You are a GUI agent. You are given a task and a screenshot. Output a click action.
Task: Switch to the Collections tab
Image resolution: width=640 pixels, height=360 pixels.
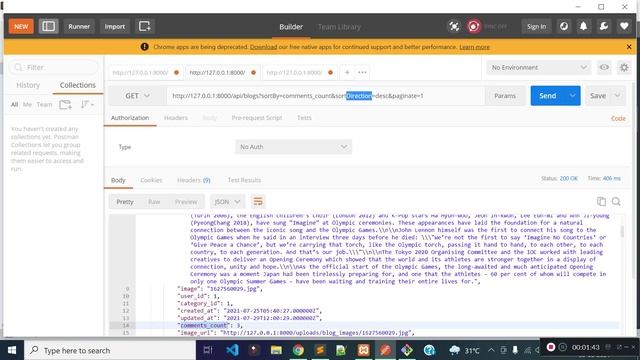click(x=78, y=85)
